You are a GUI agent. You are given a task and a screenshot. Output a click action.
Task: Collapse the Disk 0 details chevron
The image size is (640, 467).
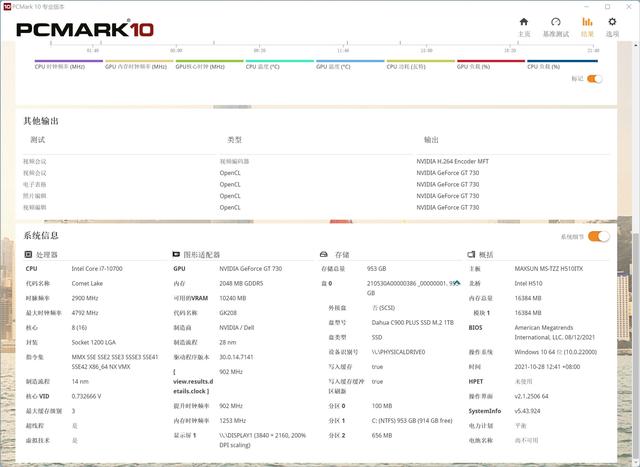pos(457,282)
